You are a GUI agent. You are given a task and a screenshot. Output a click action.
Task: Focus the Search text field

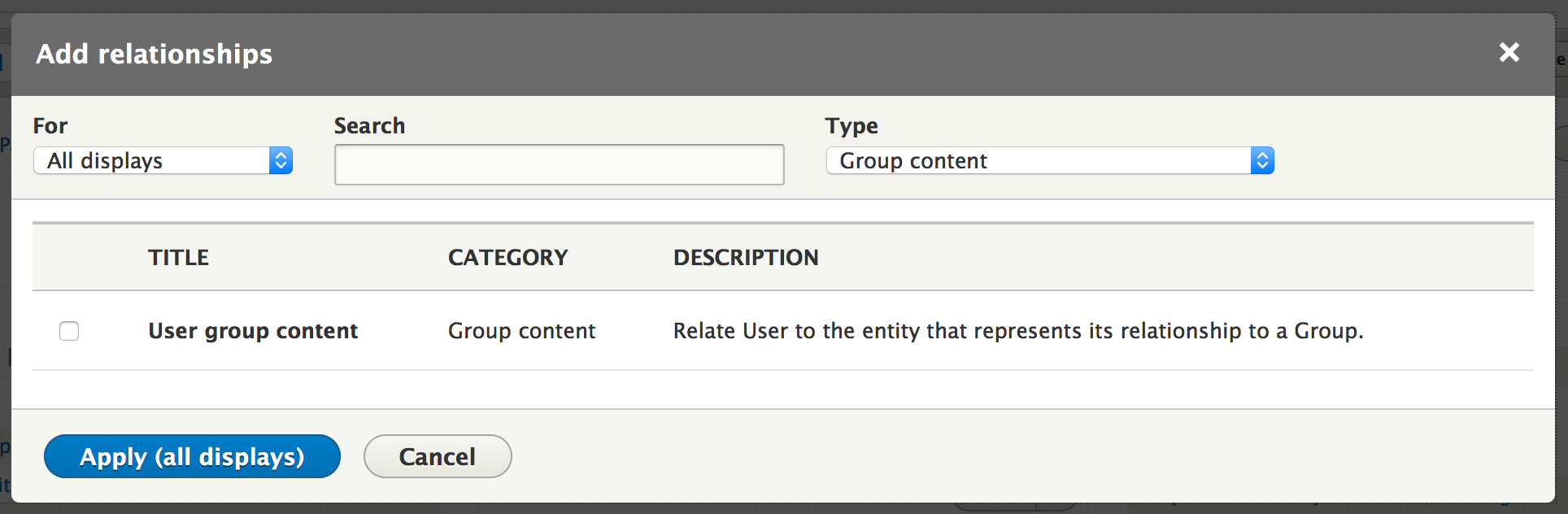coord(559,165)
